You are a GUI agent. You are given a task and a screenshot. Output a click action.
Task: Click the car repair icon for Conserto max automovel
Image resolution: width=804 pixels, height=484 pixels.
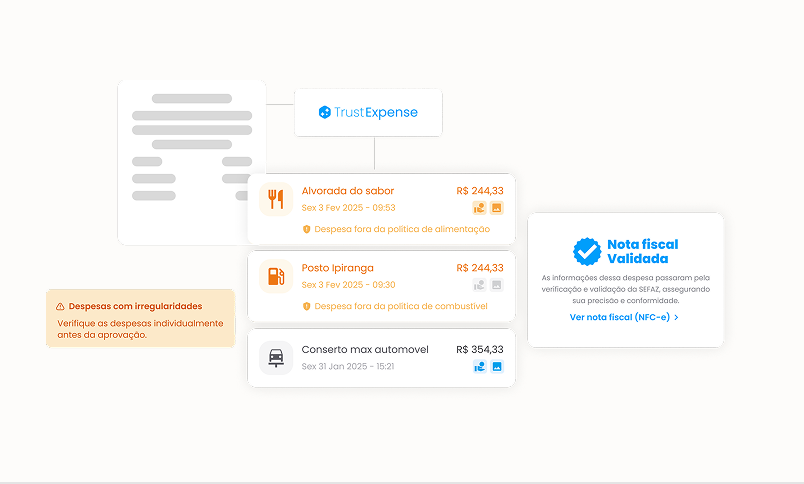[276, 357]
